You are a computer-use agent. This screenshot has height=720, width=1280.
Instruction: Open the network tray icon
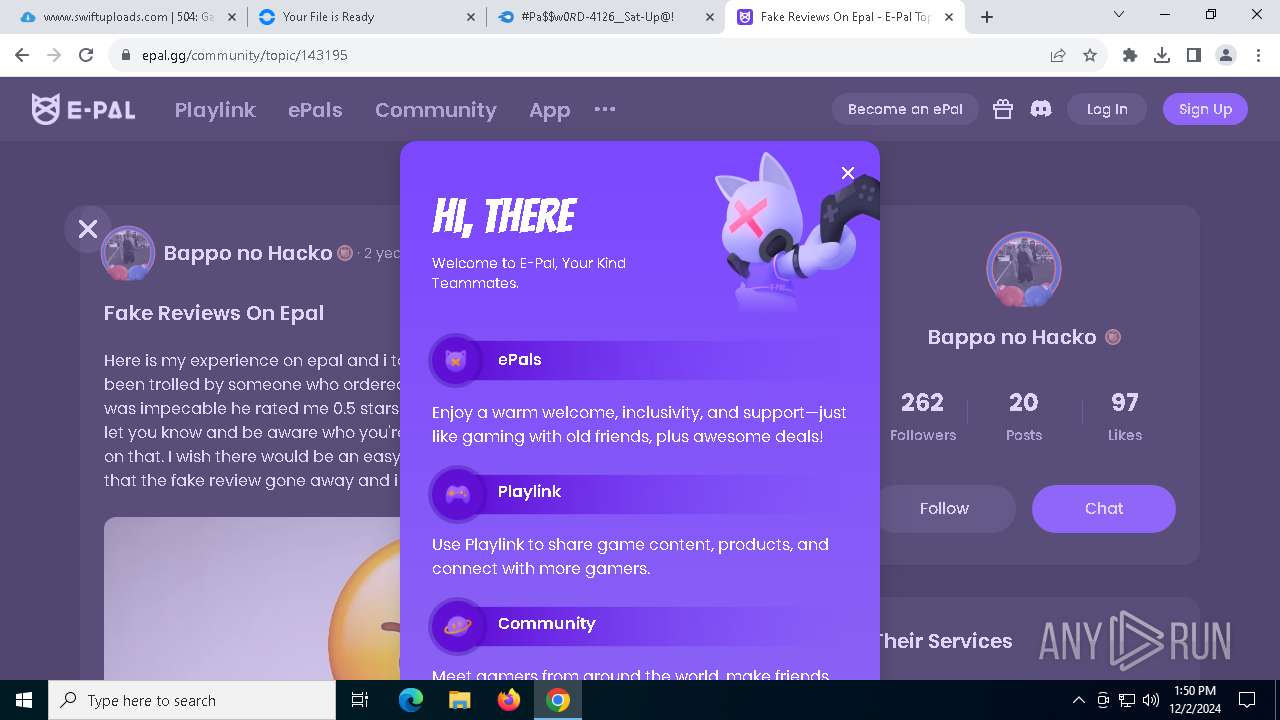pyautogui.click(x=1127, y=700)
